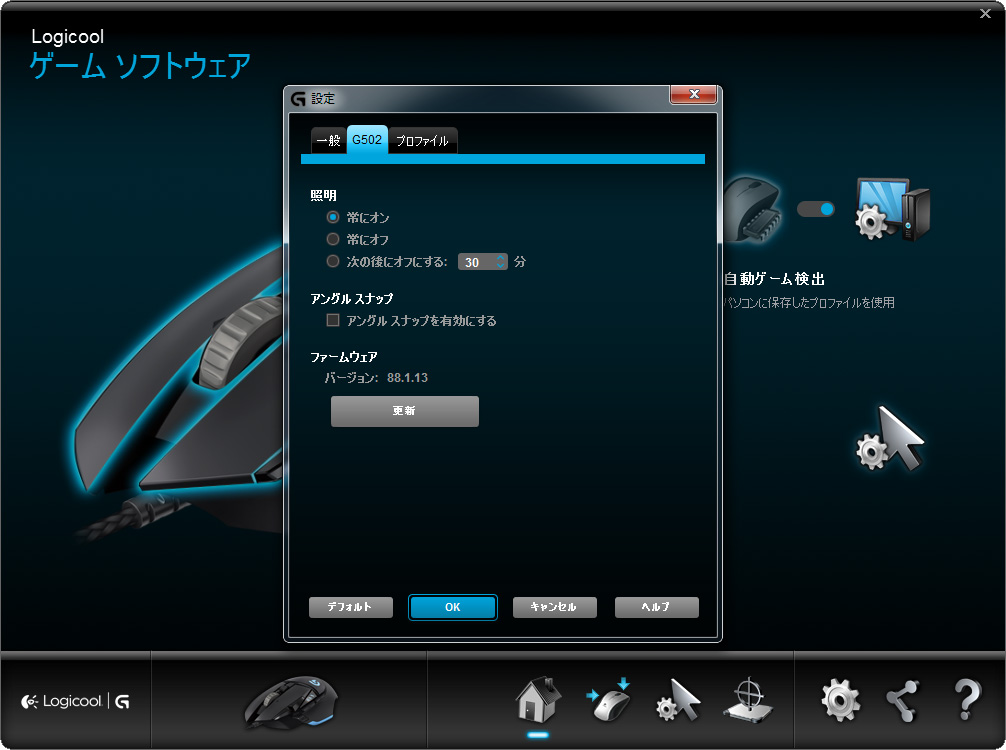Switch to the 一般 tab
Image resolution: width=1006 pixels, height=750 pixels.
[x=328, y=140]
